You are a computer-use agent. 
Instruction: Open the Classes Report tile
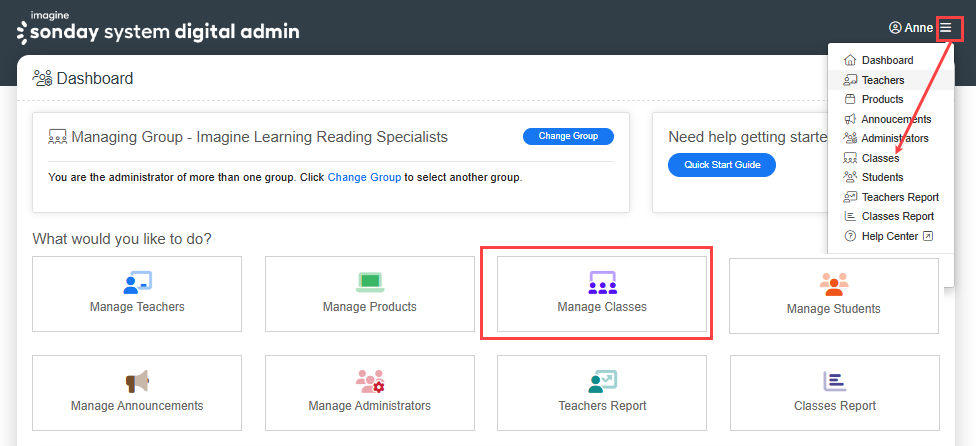pos(835,393)
